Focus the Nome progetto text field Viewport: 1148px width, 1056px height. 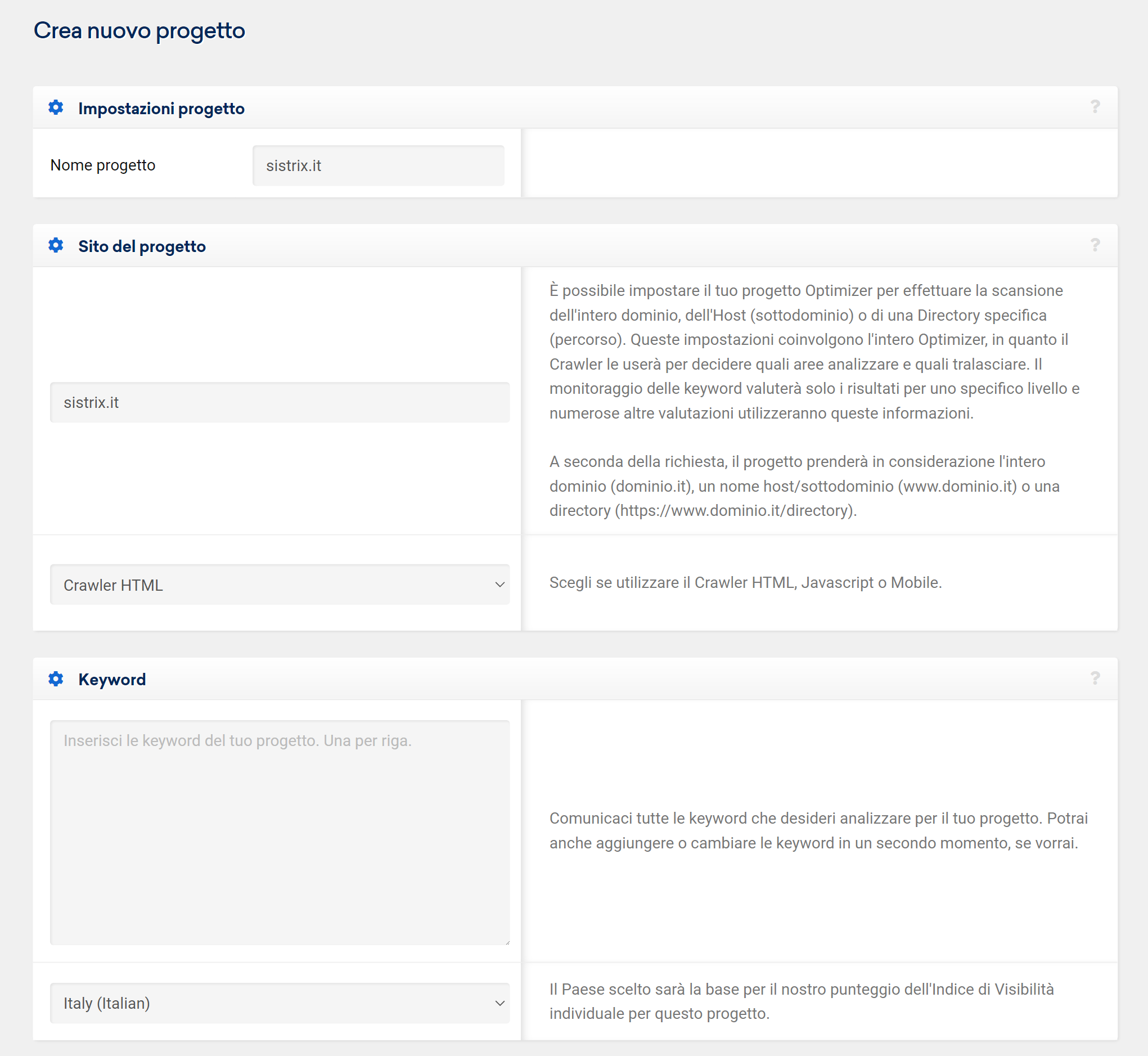(x=378, y=166)
